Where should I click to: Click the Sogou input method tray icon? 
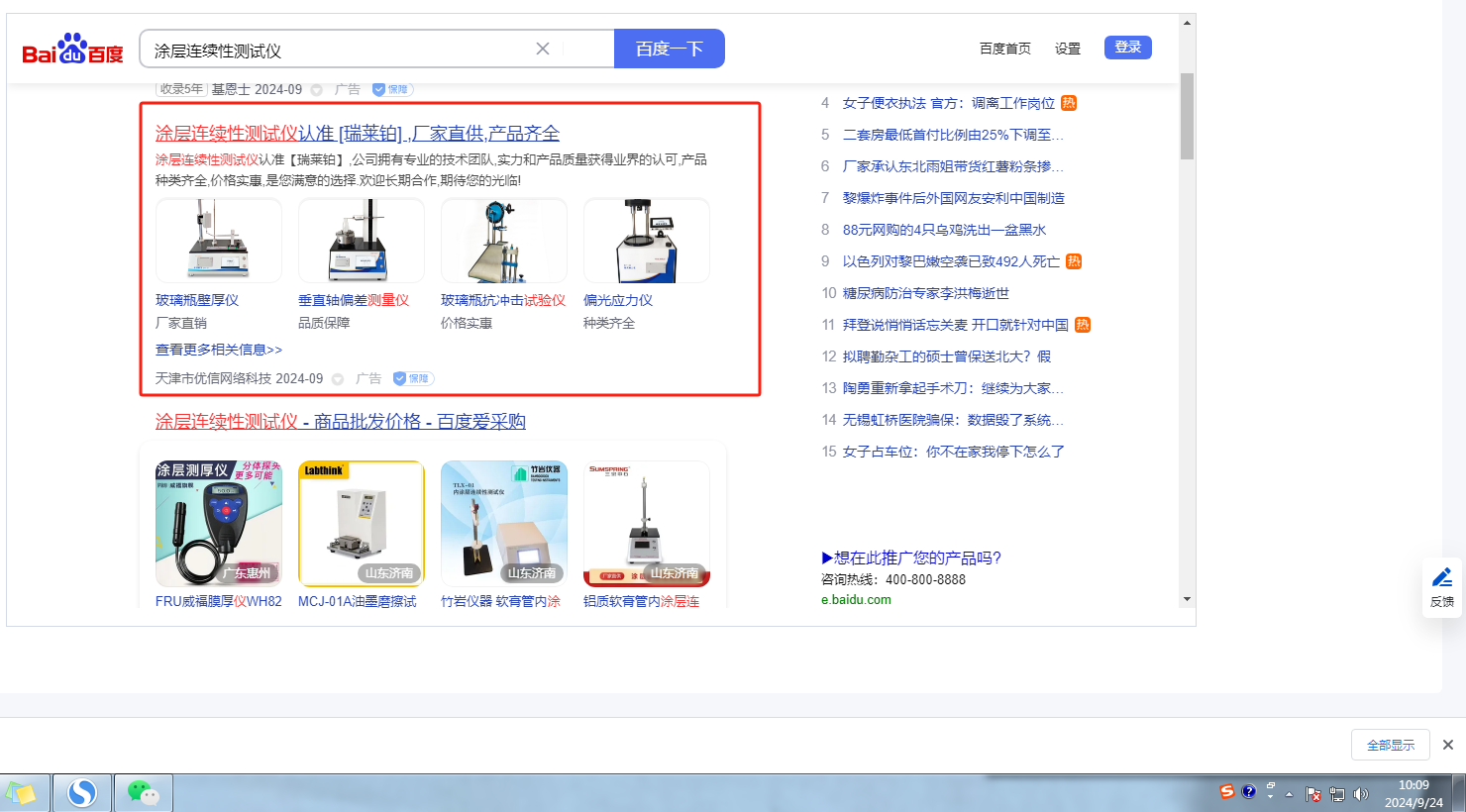tap(1227, 791)
